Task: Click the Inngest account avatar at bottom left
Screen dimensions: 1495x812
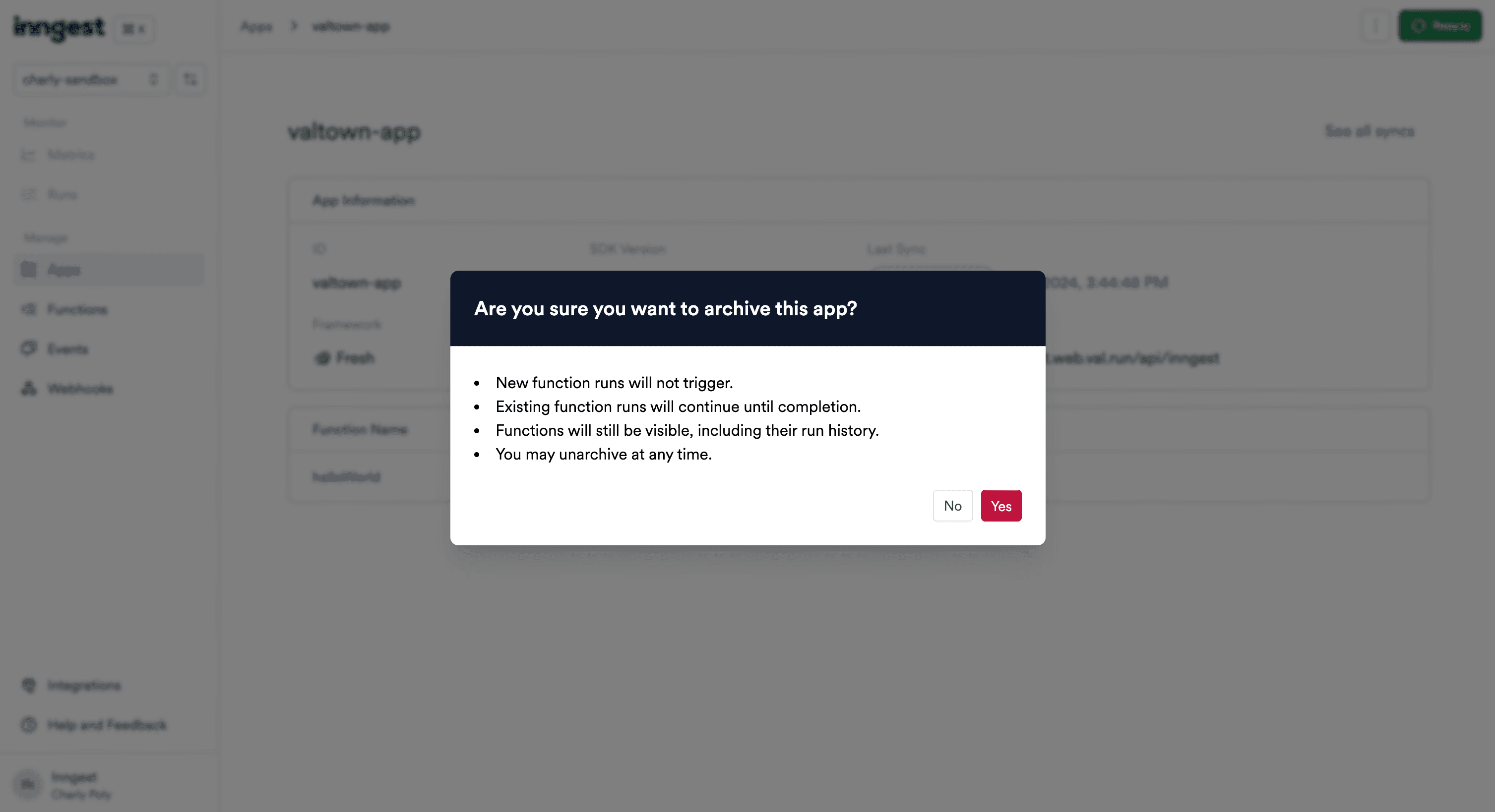Action: (x=27, y=784)
